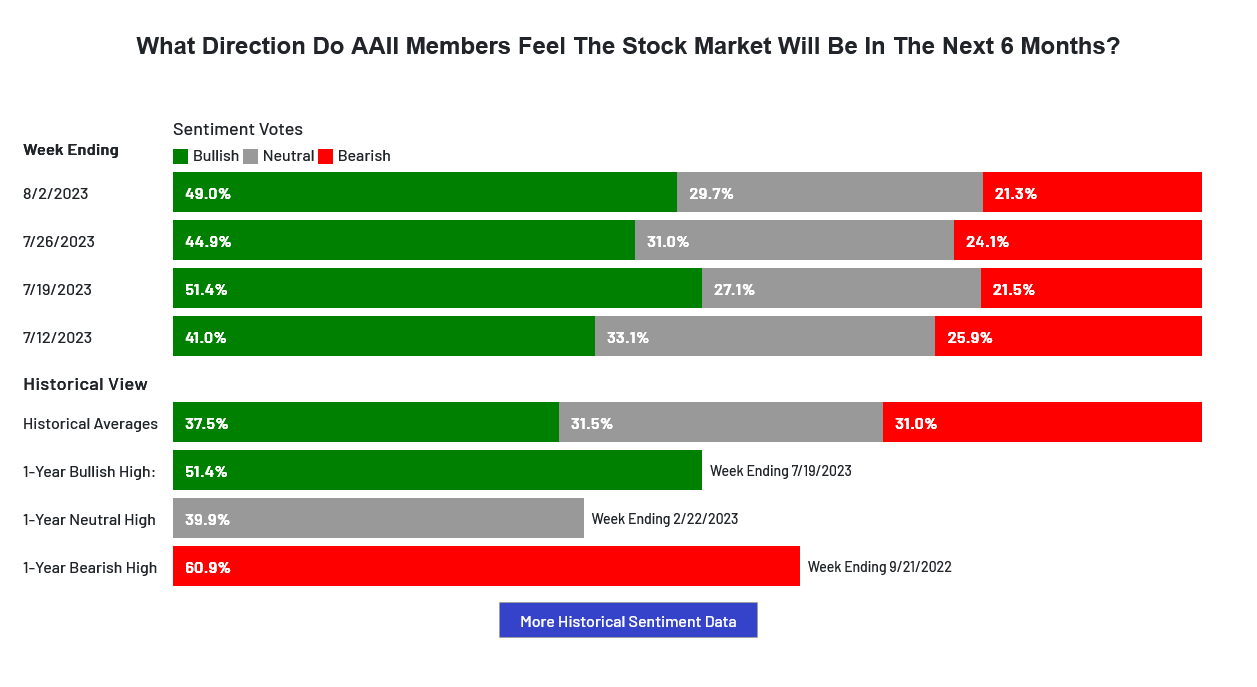Select the 25.9% bearish bar segment

[x=1068, y=337]
